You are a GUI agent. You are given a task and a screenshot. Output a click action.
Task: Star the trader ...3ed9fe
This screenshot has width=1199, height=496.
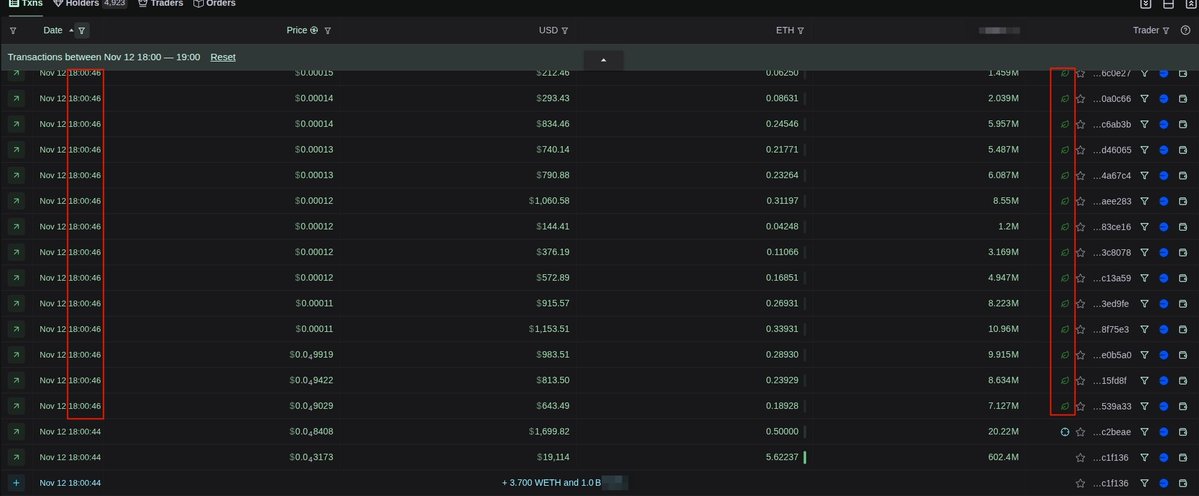pos(1080,303)
